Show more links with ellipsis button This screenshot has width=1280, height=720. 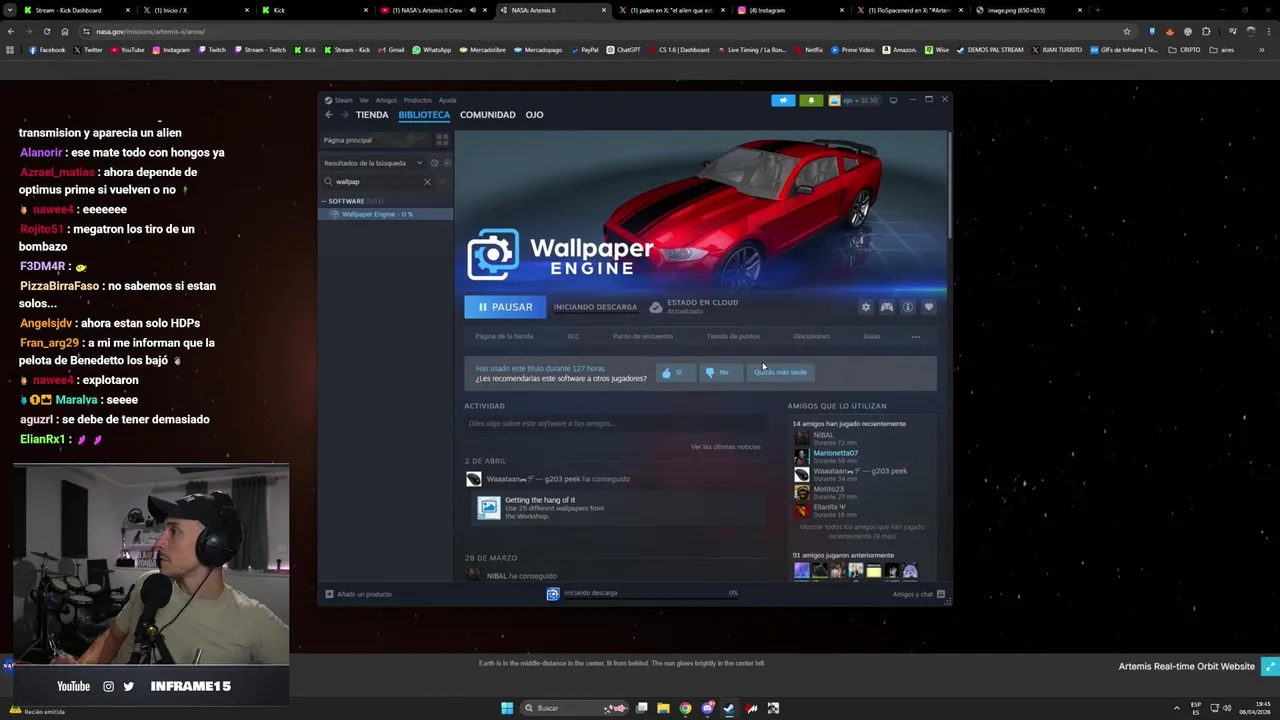(x=915, y=336)
